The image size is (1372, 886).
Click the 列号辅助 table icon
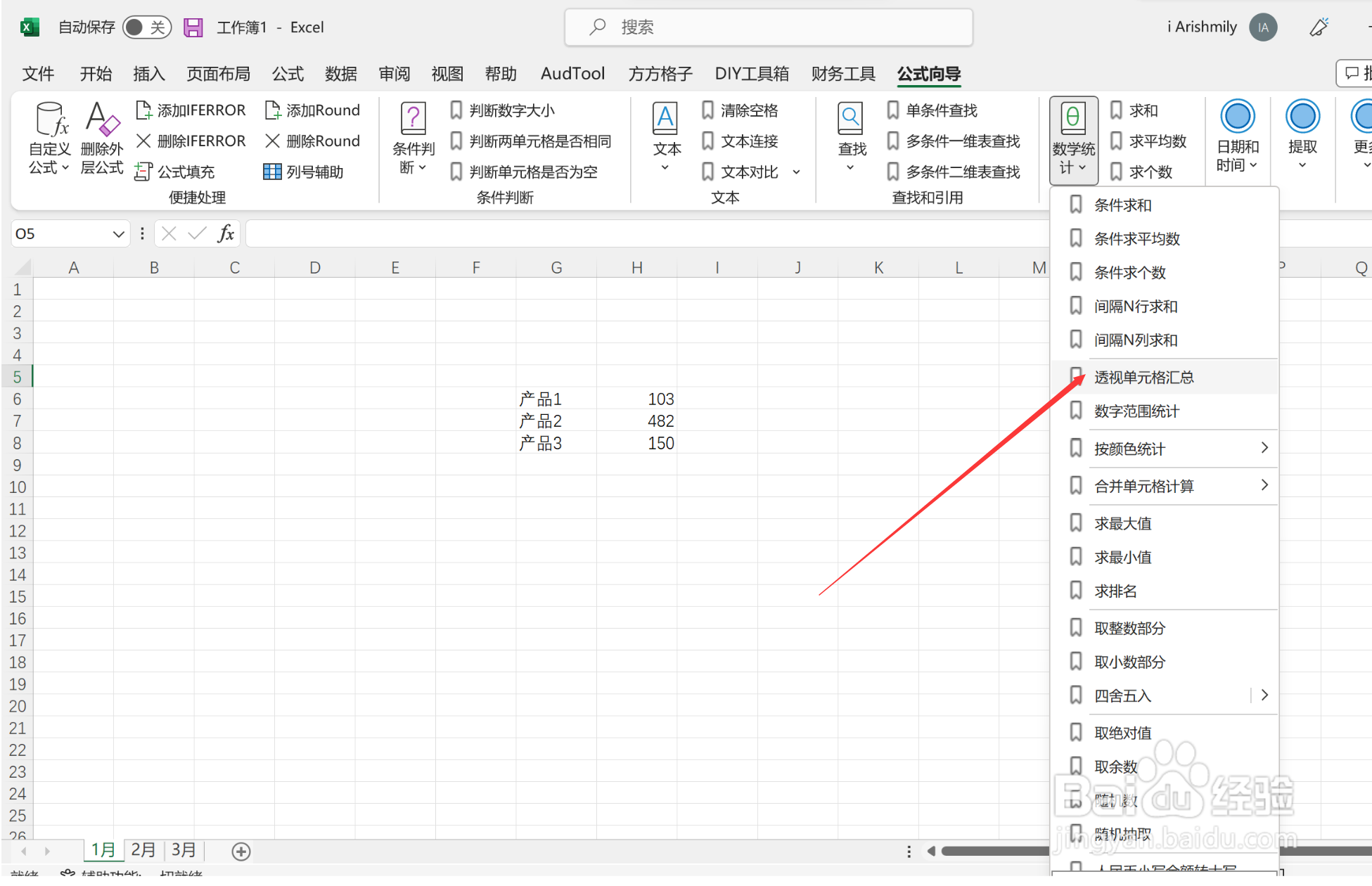tap(272, 172)
